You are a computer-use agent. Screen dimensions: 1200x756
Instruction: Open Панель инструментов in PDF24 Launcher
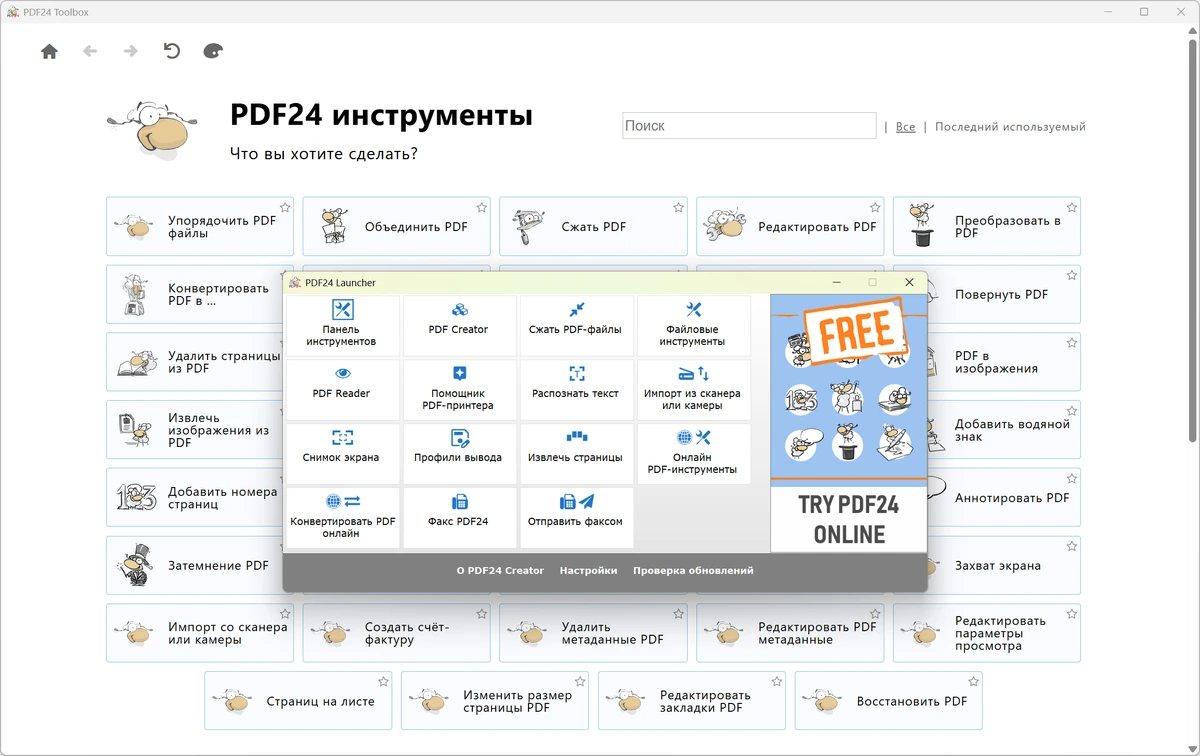(342, 325)
